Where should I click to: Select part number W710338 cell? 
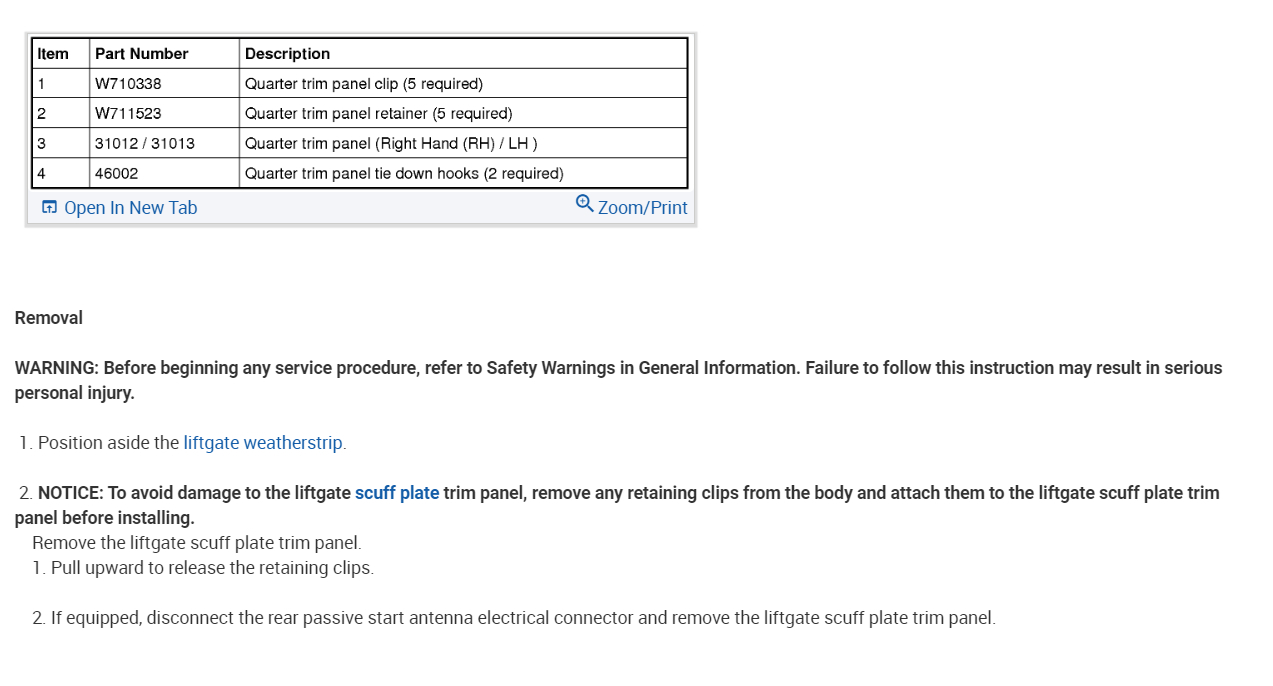point(128,84)
